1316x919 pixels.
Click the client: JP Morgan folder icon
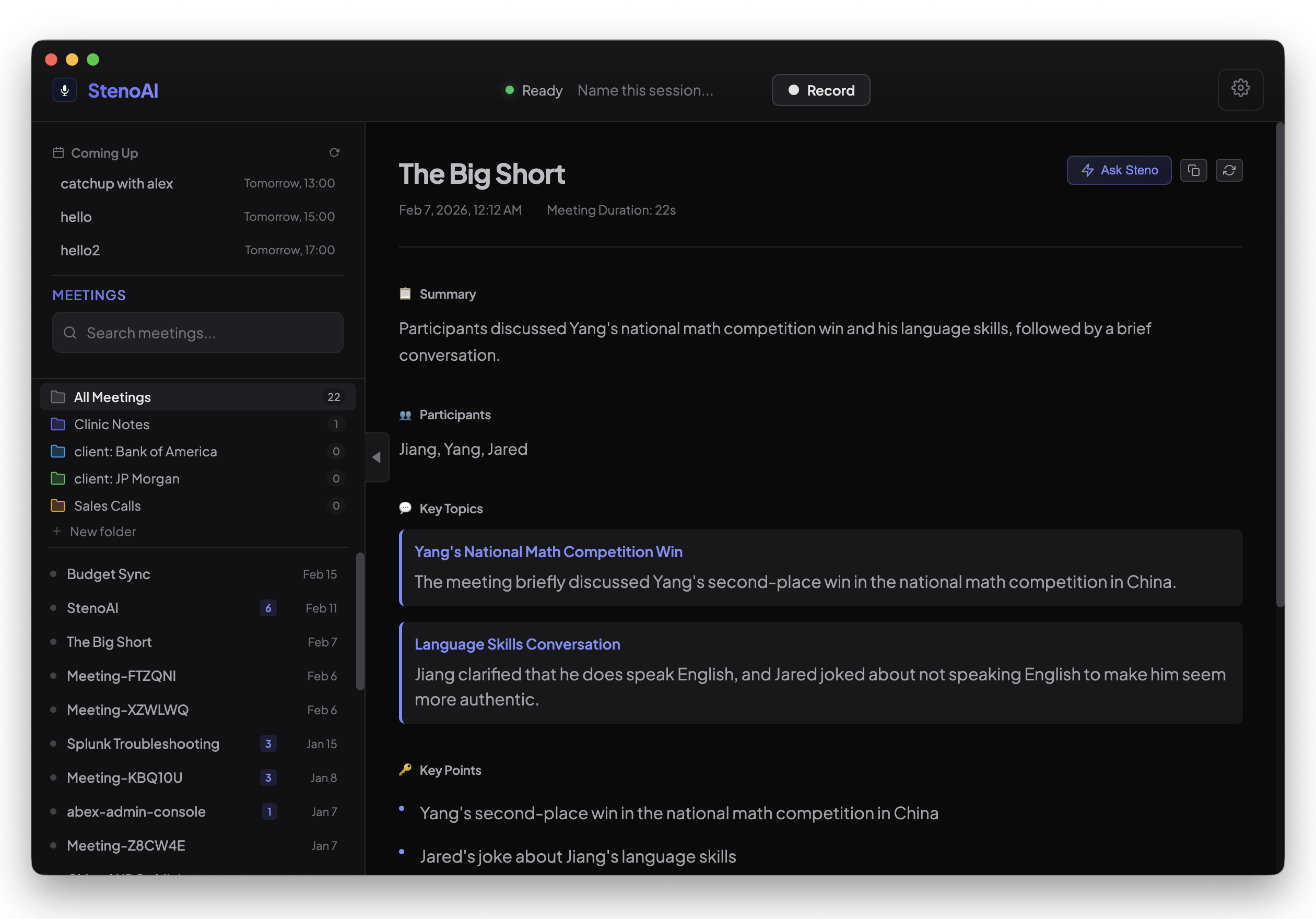point(58,478)
